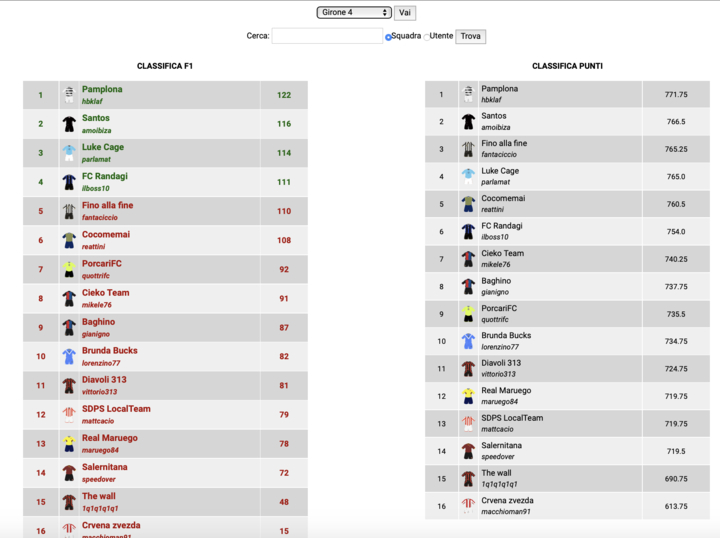Open FC Randagi team link in F1 table
The image size is (720, 538).
pos(104,176)
